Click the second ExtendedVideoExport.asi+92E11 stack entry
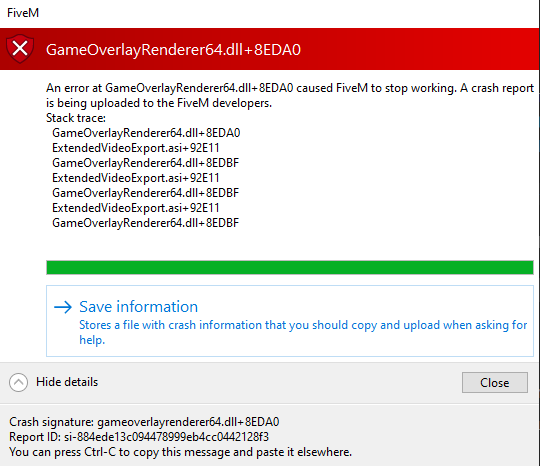Viewport: 540px width, 466px height. coord(136,178)
